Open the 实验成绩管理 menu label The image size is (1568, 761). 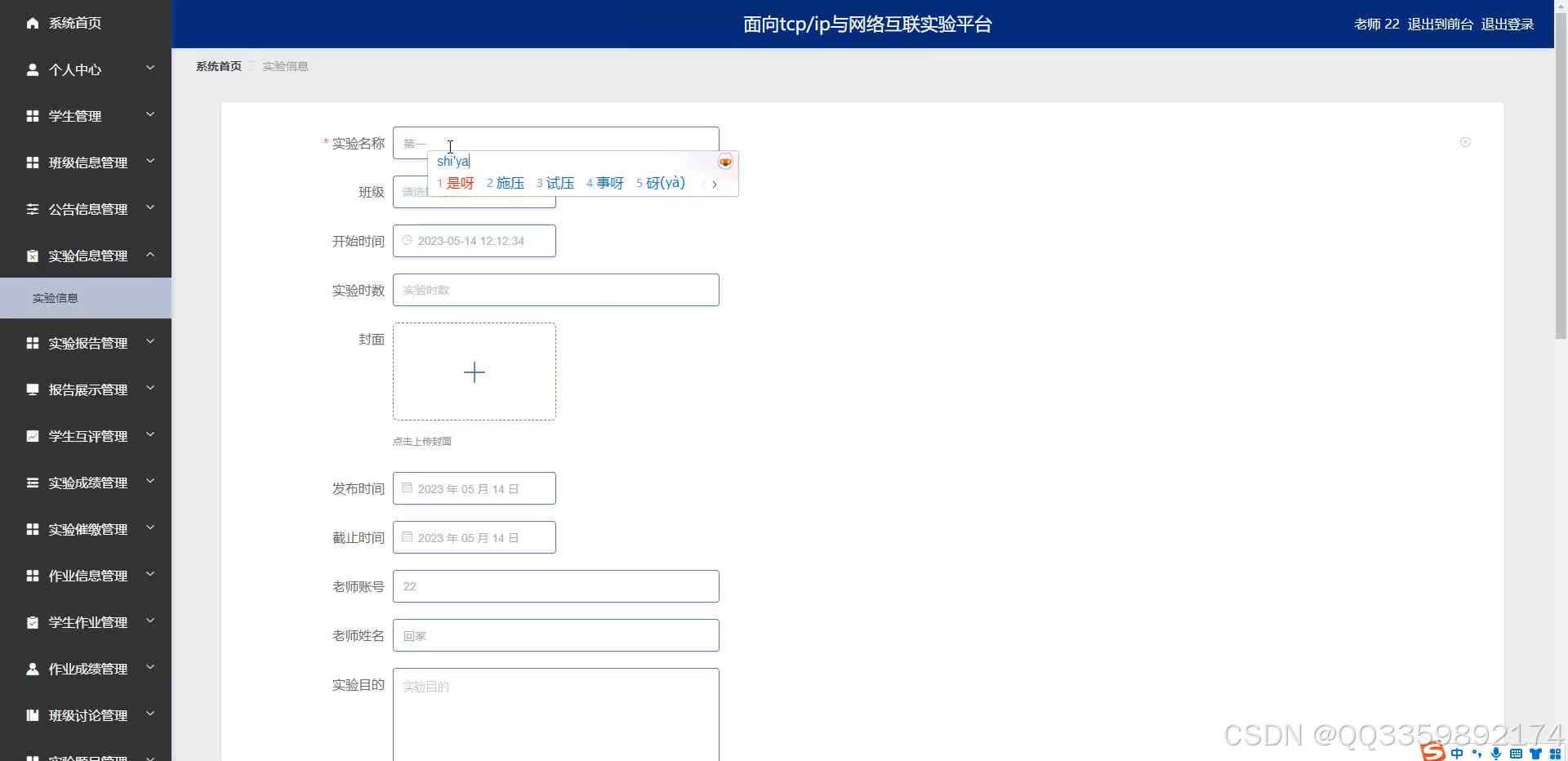point(87,483)
